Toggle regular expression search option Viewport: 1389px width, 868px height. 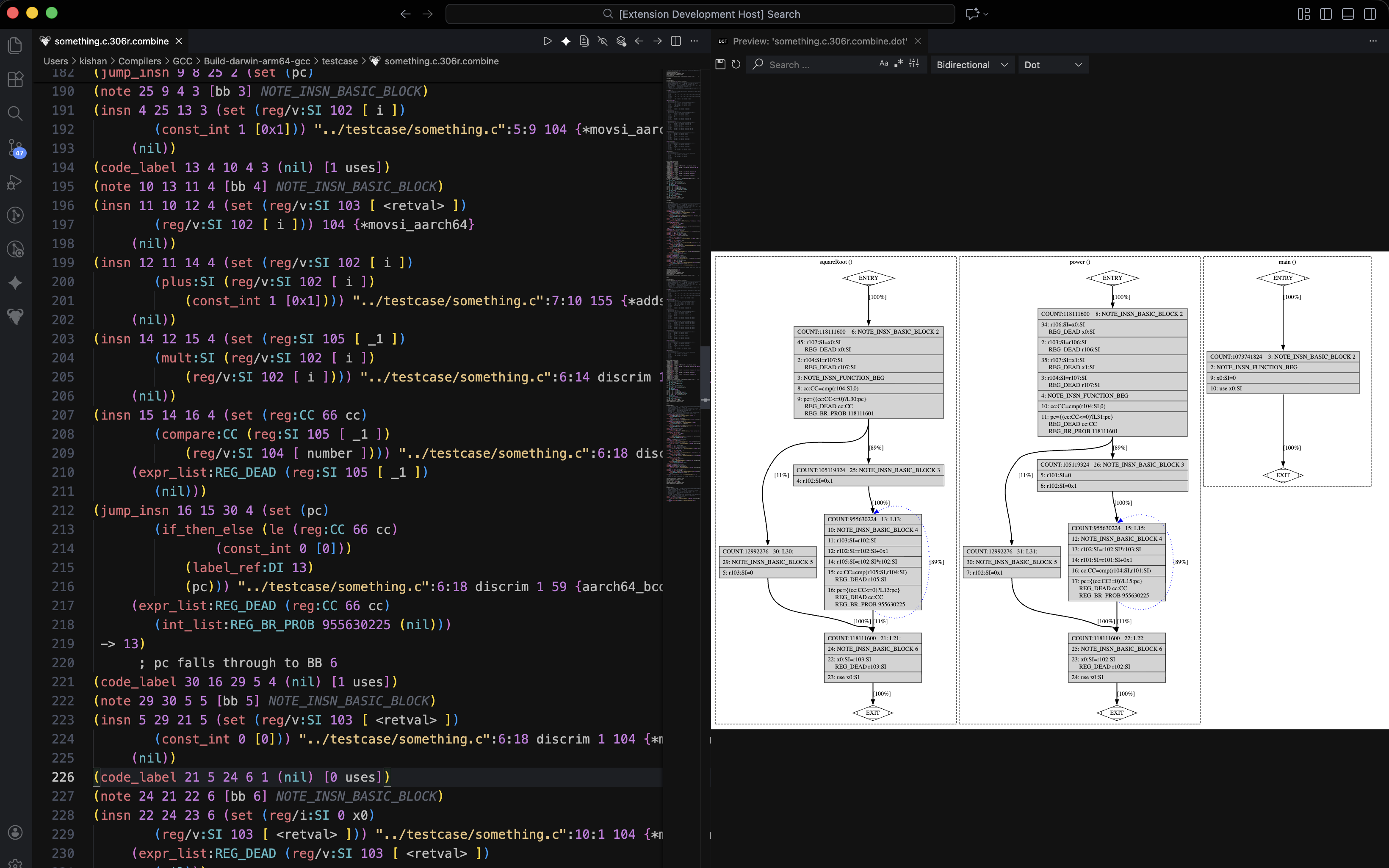tap(898, 64)
